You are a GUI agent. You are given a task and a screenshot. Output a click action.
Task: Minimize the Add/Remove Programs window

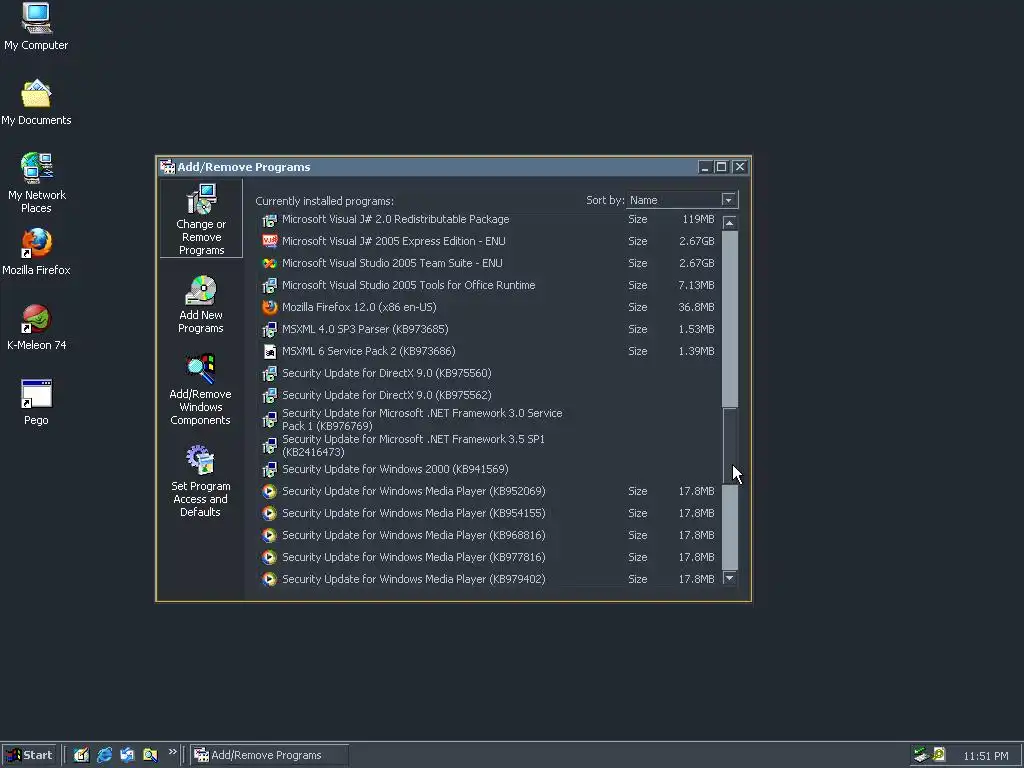pyautogui.click(x=704, y=167)
